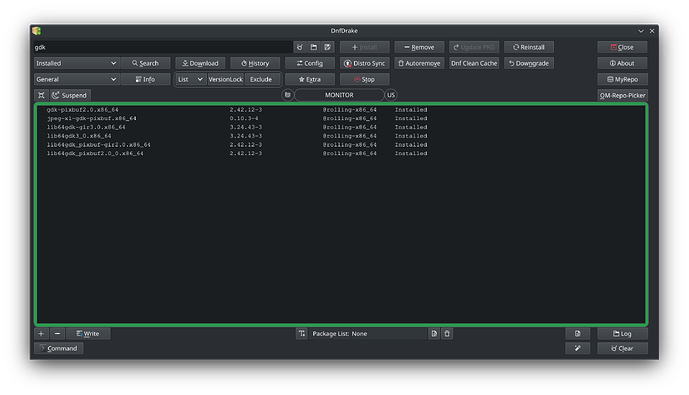Click the Distro Sync button

[365, 63]
